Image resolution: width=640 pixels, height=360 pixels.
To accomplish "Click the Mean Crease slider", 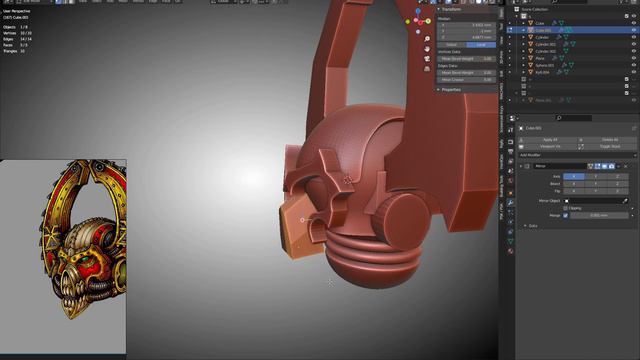I will pos(467,80).
